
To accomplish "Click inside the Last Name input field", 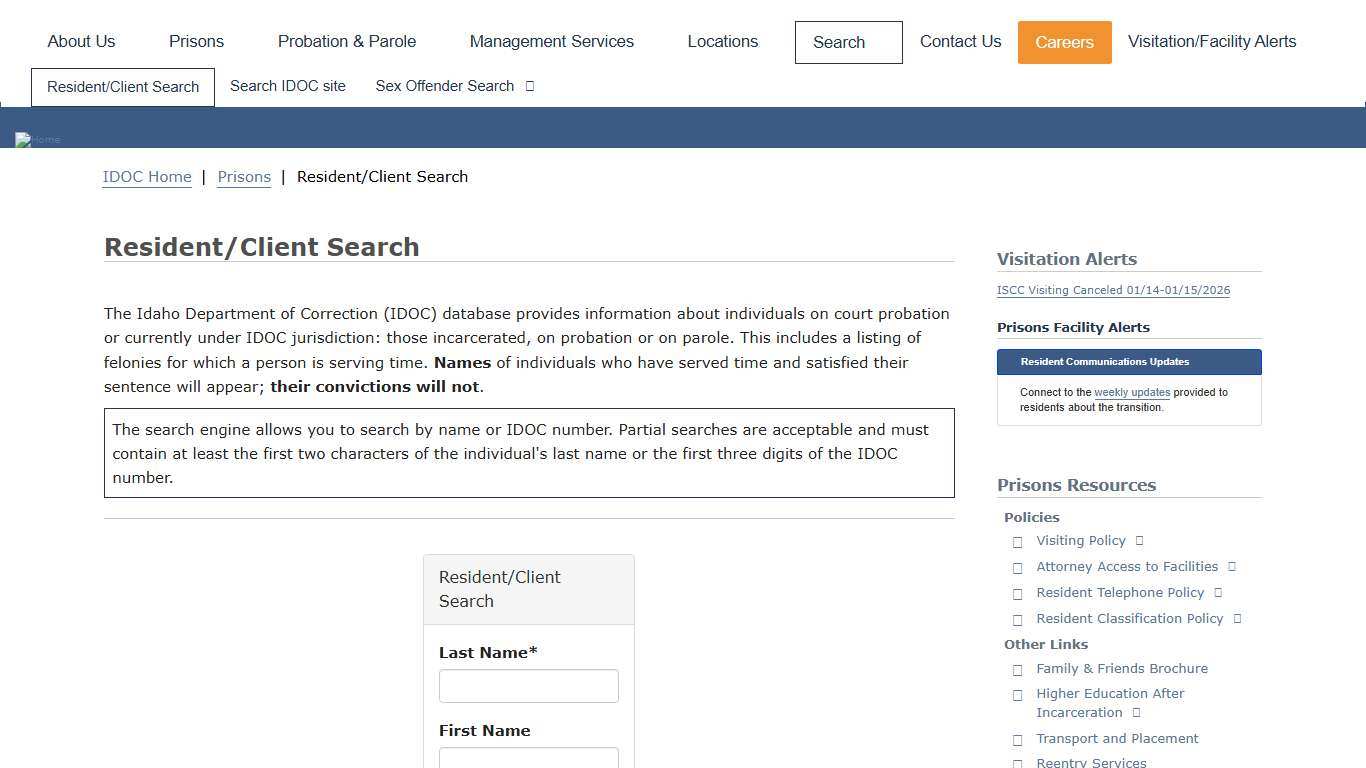I will tap(528, 686).
